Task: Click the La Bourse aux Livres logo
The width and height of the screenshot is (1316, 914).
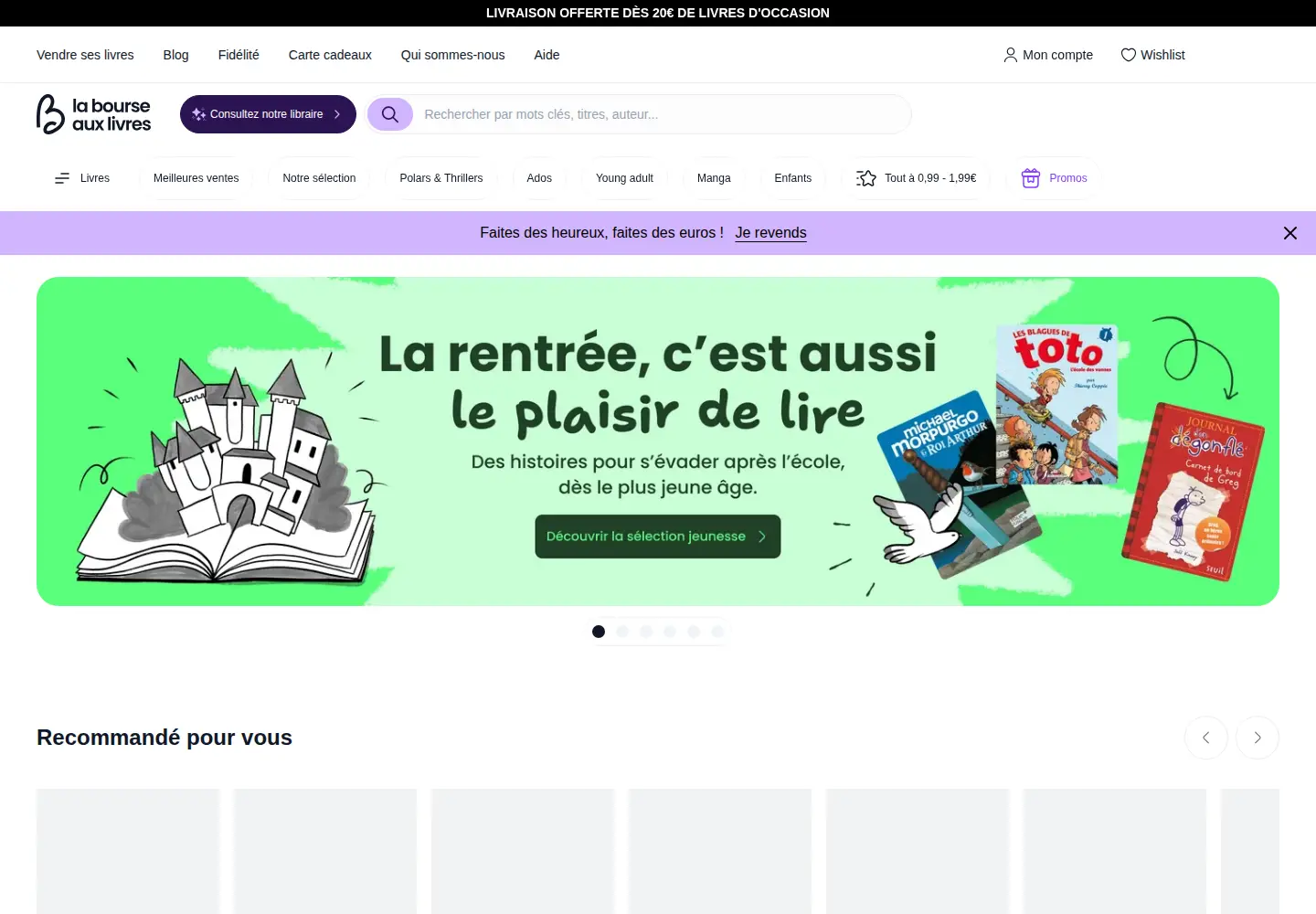Action: (x=93, y=114)
